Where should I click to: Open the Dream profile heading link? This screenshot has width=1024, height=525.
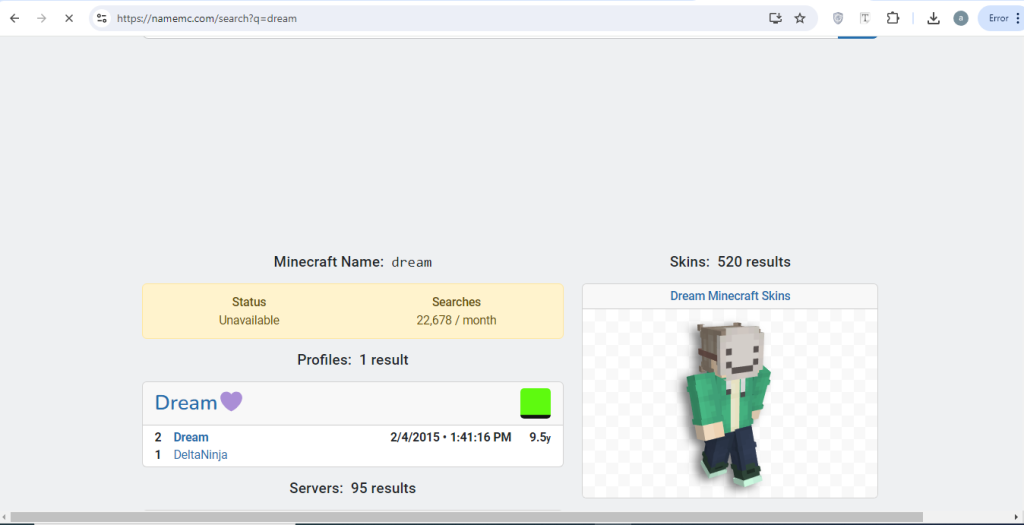[185, 402]
